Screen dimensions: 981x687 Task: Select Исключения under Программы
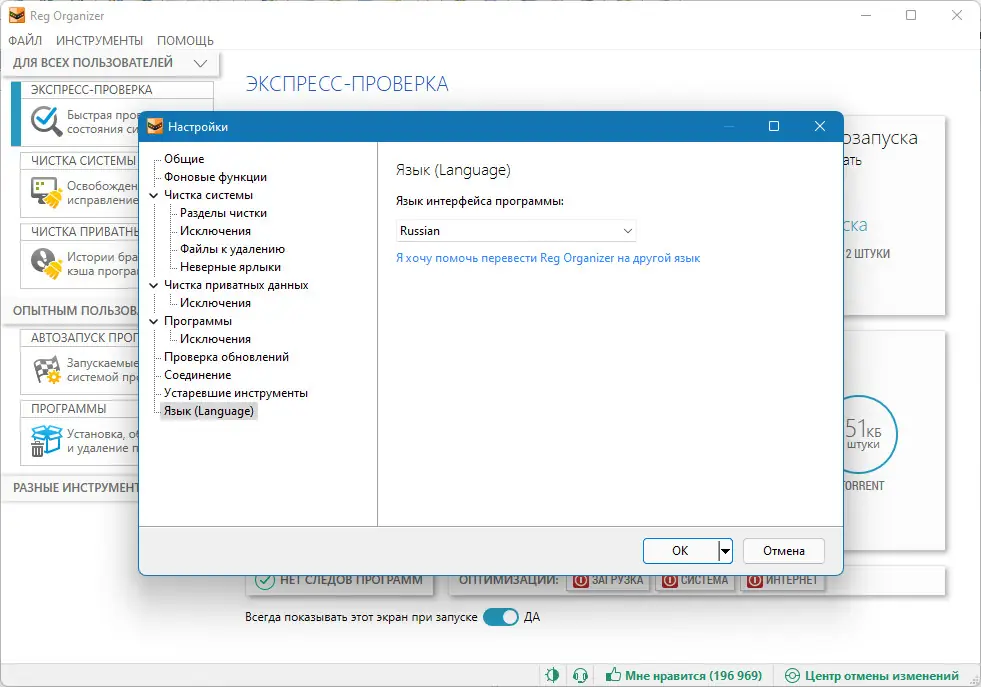215,339
